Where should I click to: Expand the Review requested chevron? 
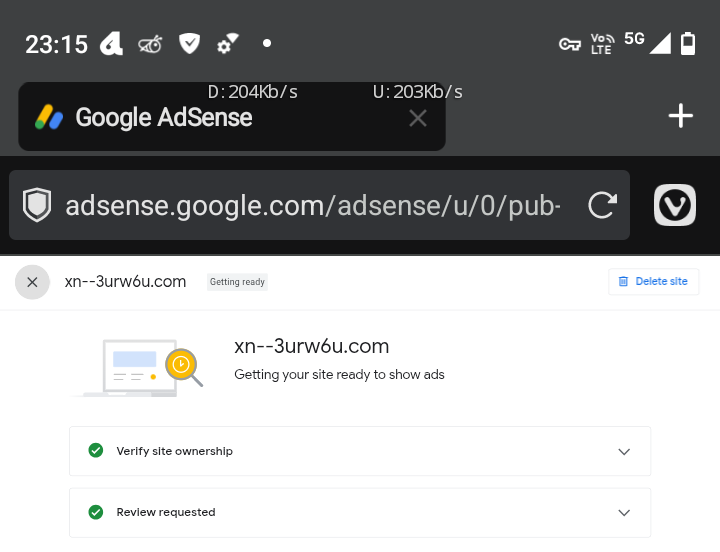tap(624, 513)
